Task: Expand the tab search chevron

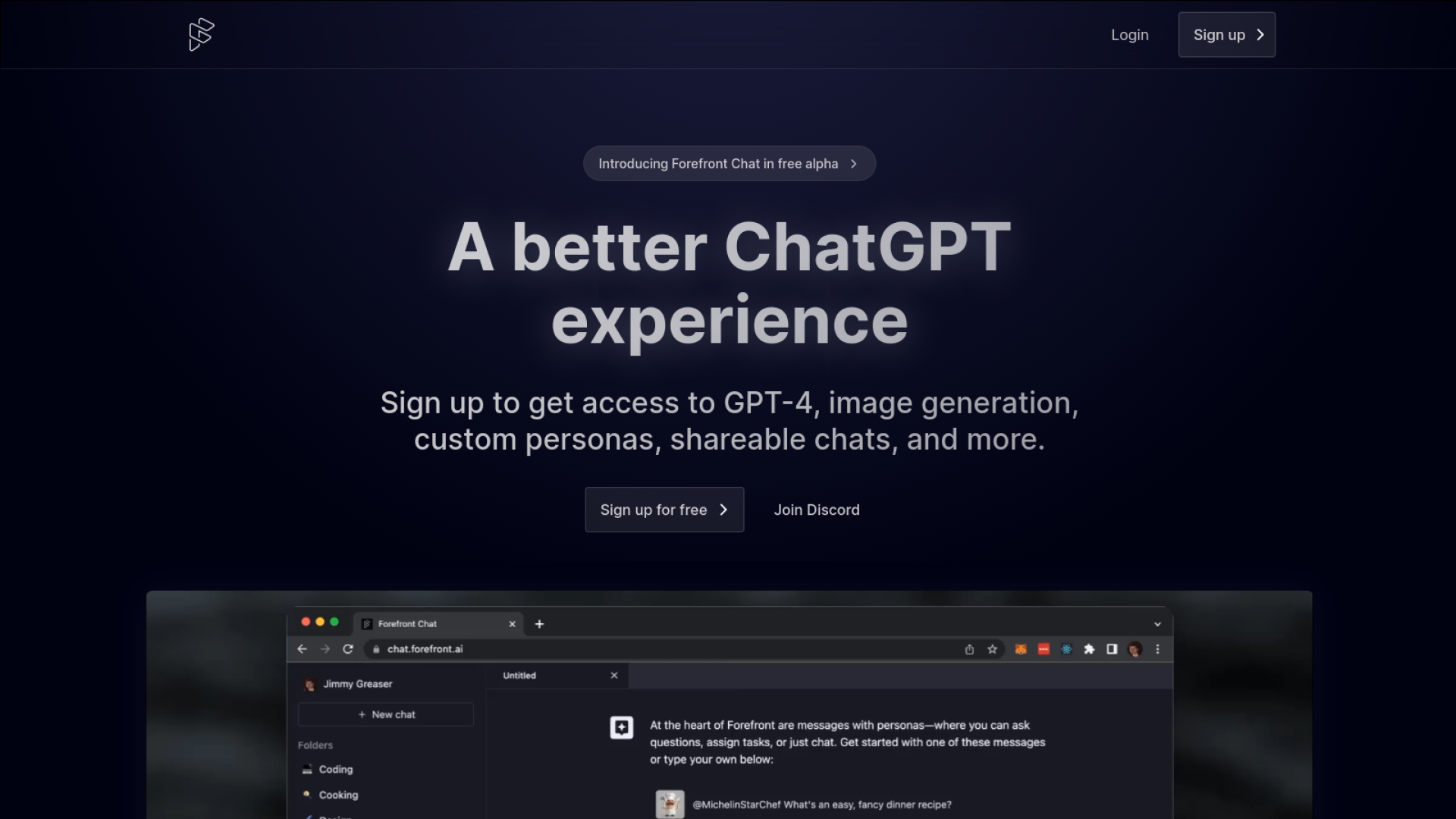Action: (x=1157, y=624)
